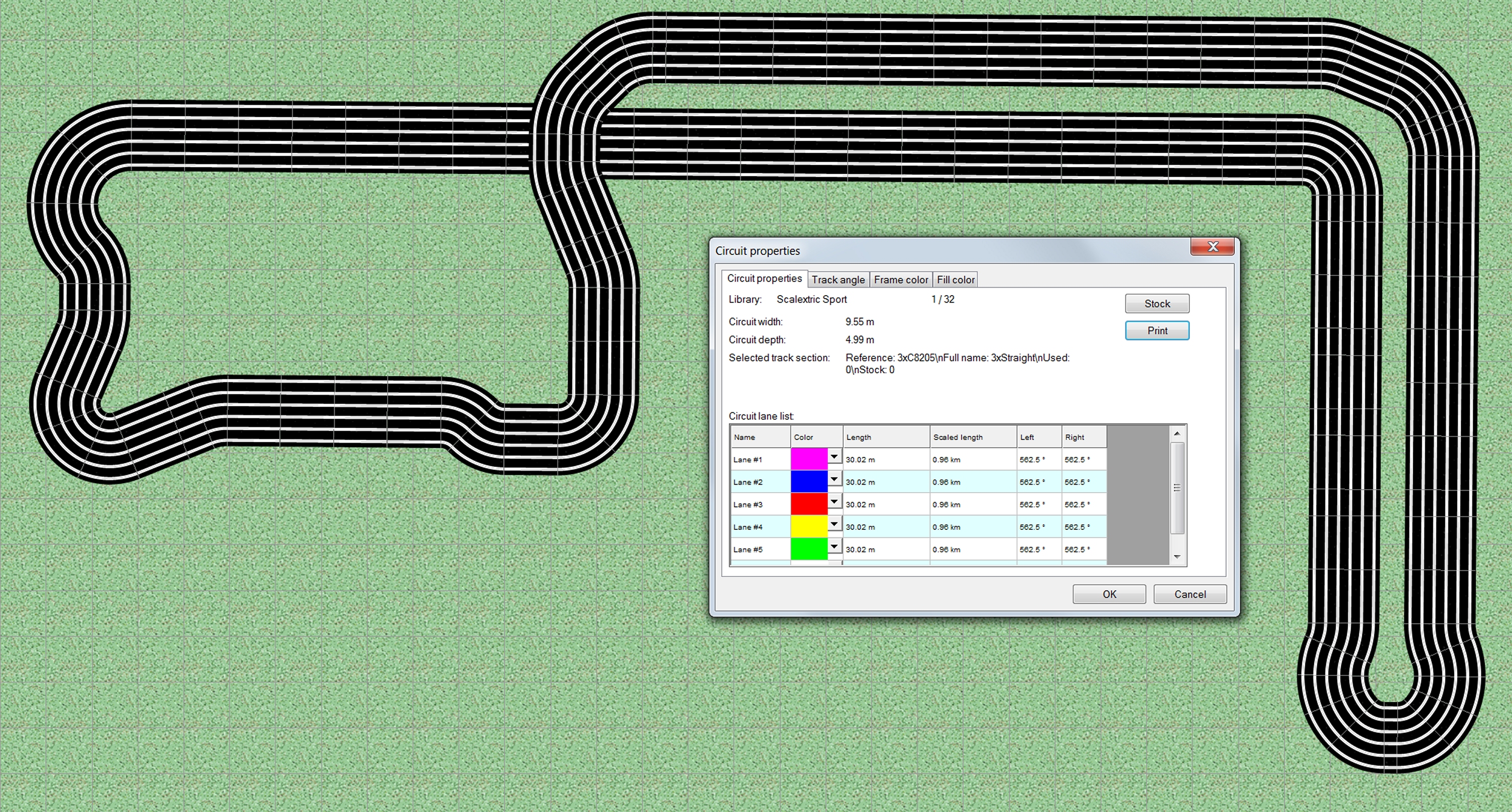The width and height of the screenshot is (1512, 812).
Task: Click the magenta Lane #1 color swatch
Action: tap(808, 459)
